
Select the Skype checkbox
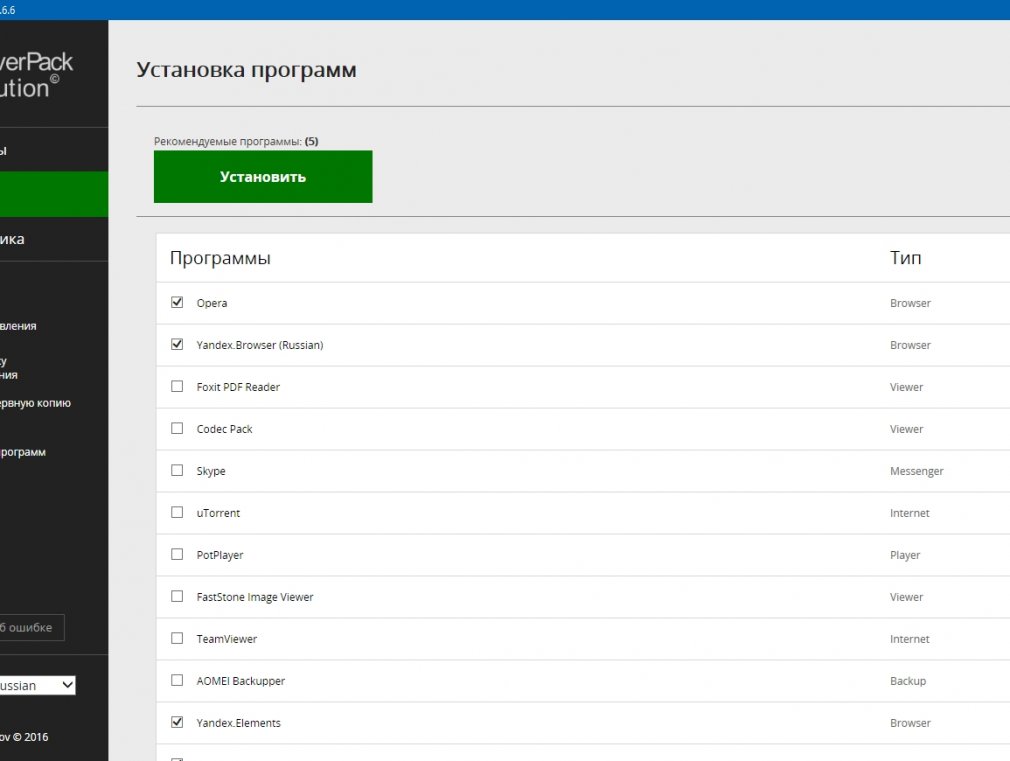click(x=177, y=470)
